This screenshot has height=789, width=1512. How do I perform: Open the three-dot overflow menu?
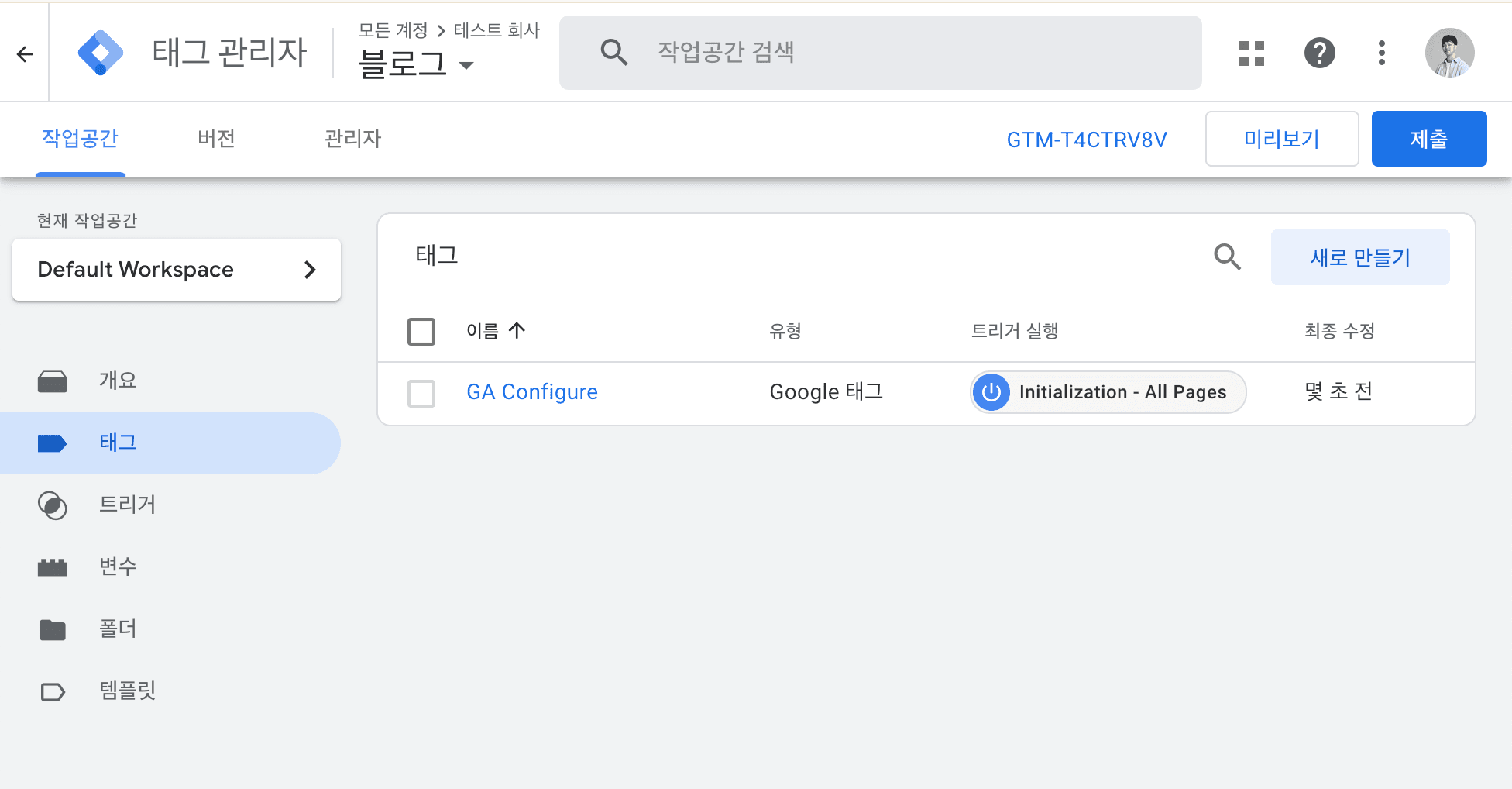pos(1381,53)
